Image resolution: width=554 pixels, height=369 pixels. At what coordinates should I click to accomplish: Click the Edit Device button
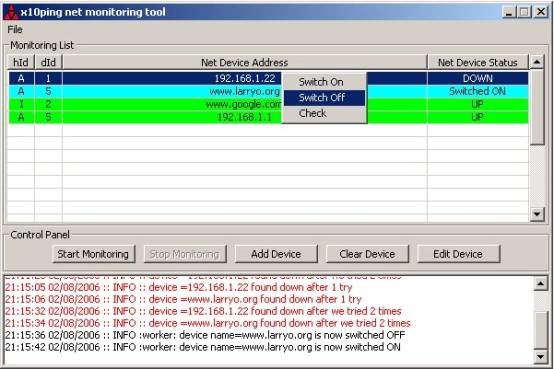458,254
